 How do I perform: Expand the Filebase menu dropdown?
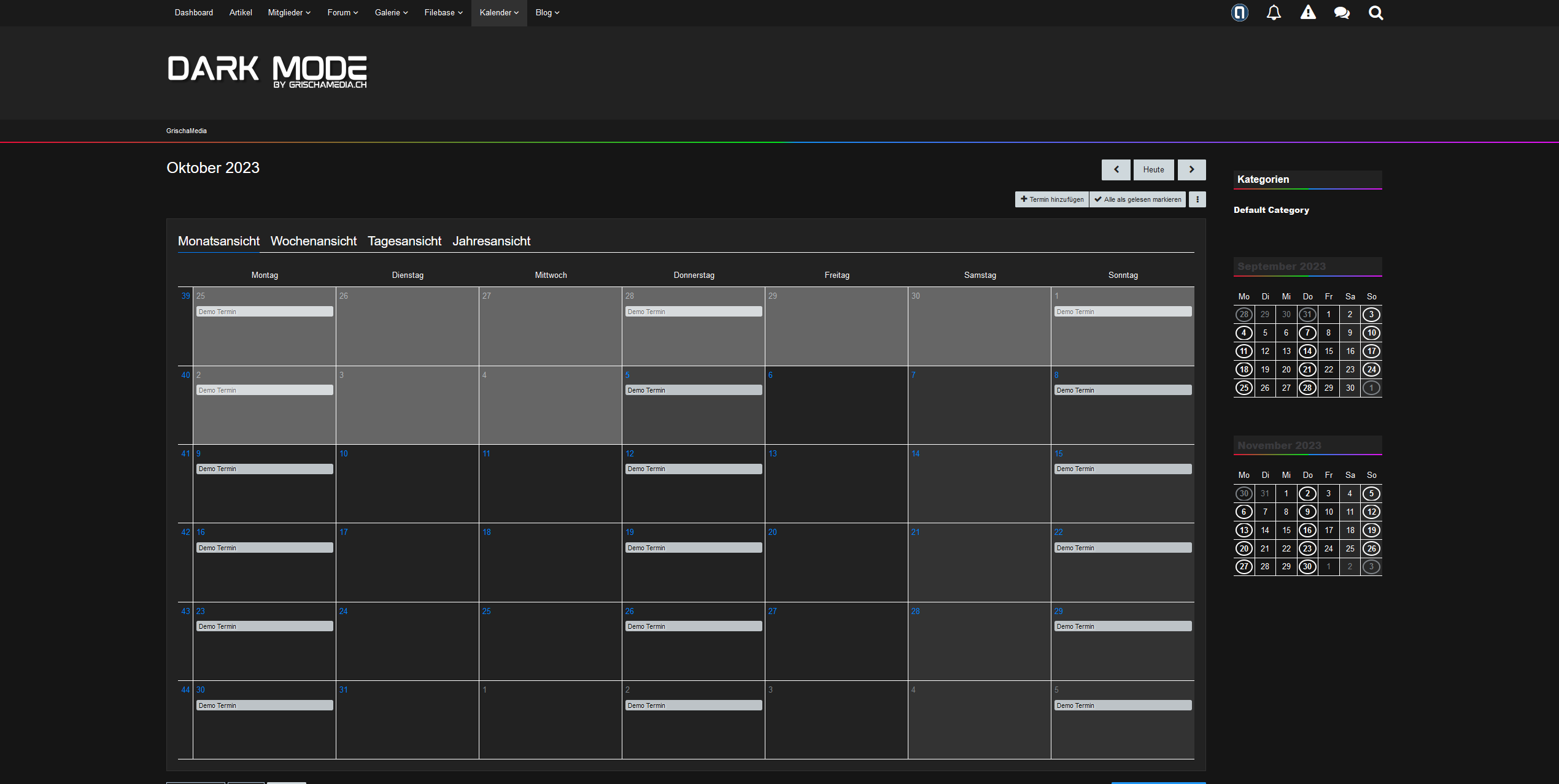pos(443,13)
